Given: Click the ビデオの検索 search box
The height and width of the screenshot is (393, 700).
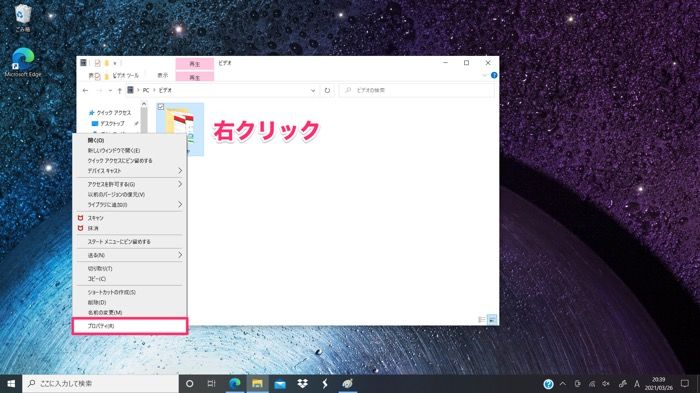Looking at the screenshot, I should click(417, 90).
